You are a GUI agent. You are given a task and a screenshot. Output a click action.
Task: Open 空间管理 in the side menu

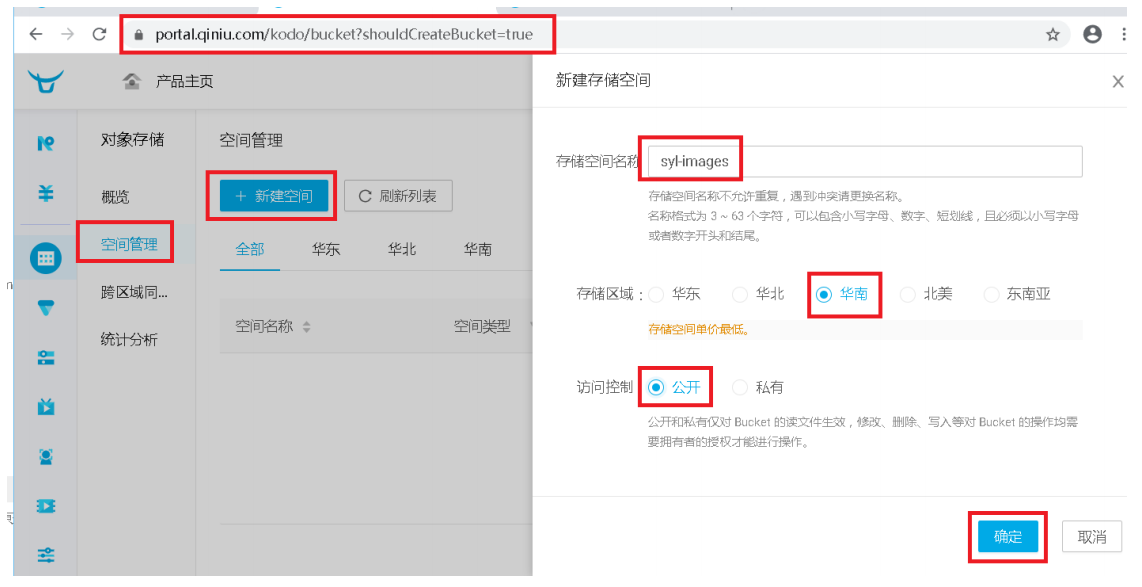coord(129,244)
